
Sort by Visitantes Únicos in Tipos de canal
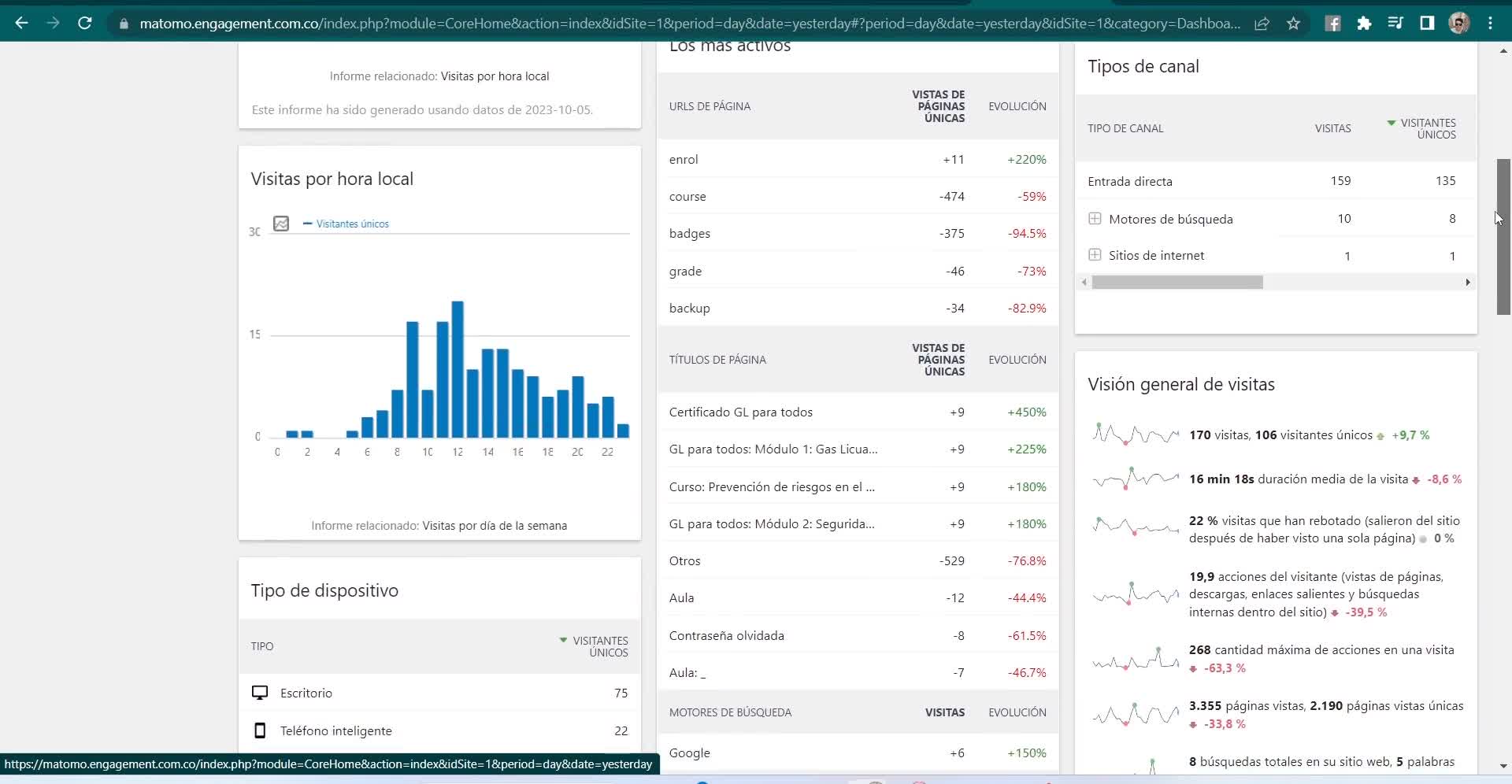(x=1427, y=128)
